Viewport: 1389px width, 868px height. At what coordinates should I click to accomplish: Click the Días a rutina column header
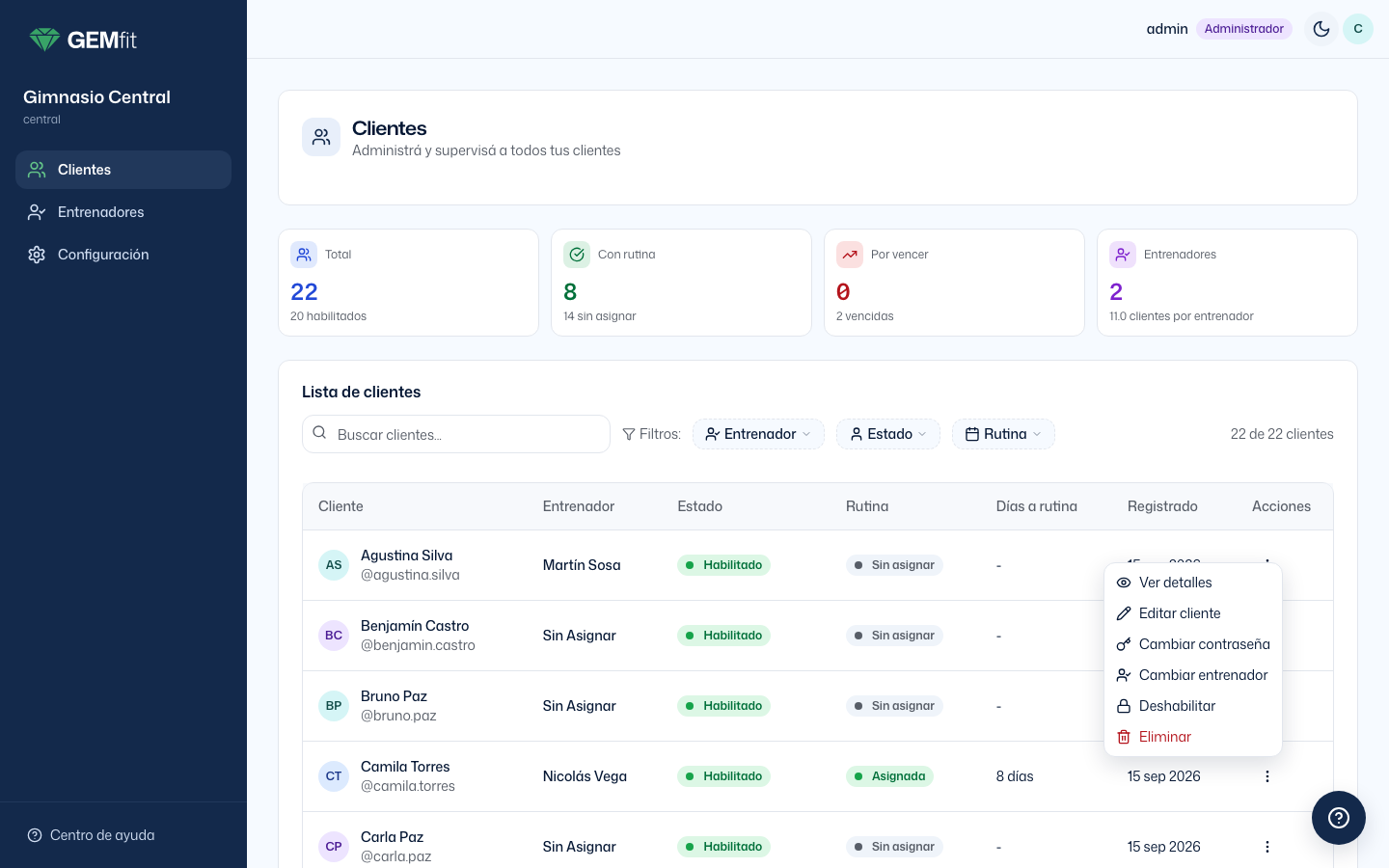coord(1037,506)
